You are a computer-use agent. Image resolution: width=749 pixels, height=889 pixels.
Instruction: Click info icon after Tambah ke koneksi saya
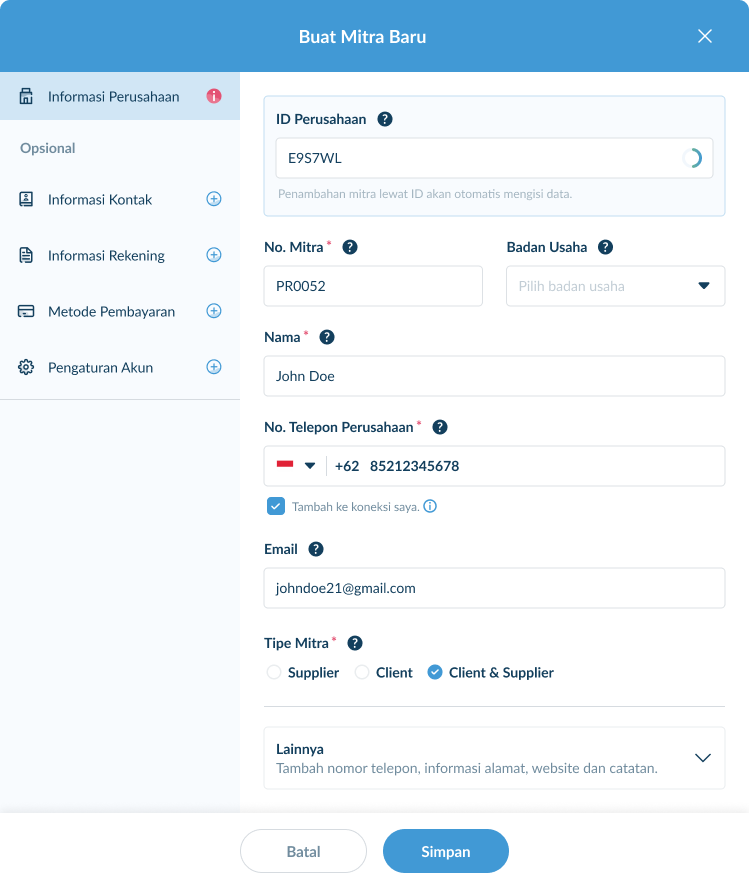pos(430,507)
